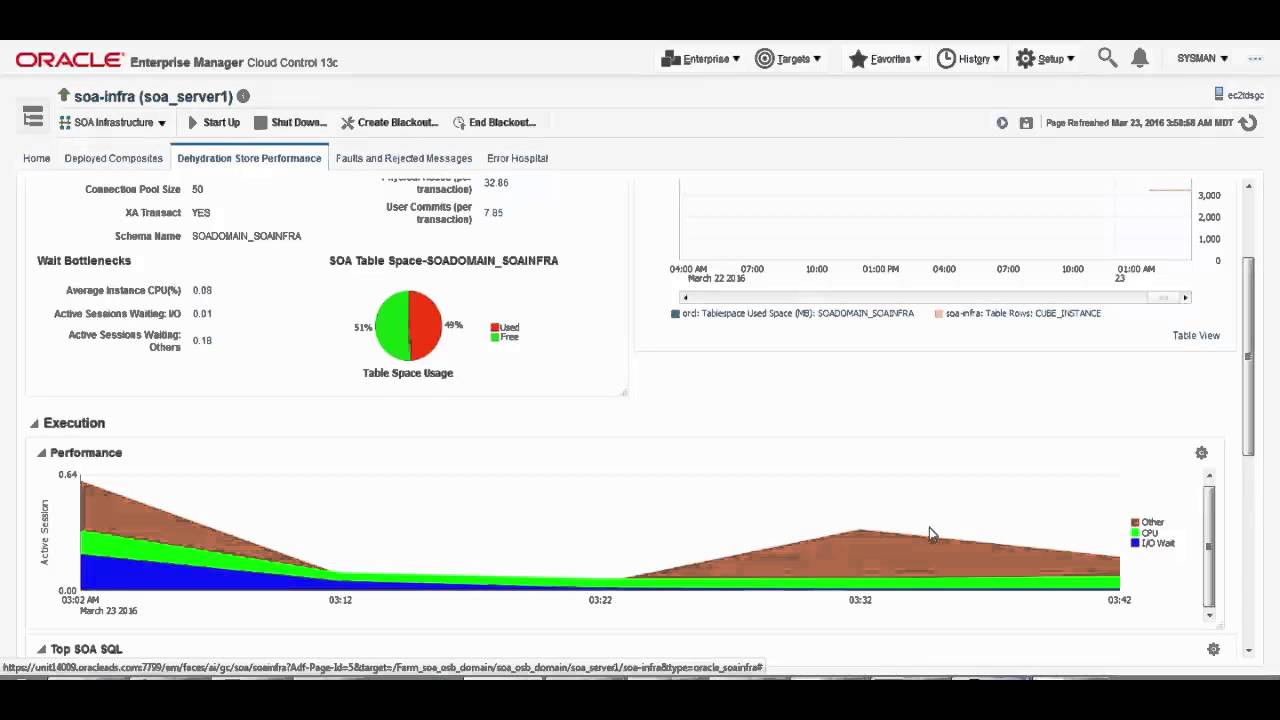The image size is (1280, 720).
Task: Click the Favorites star icon
Action: click(x=858, y=59)
